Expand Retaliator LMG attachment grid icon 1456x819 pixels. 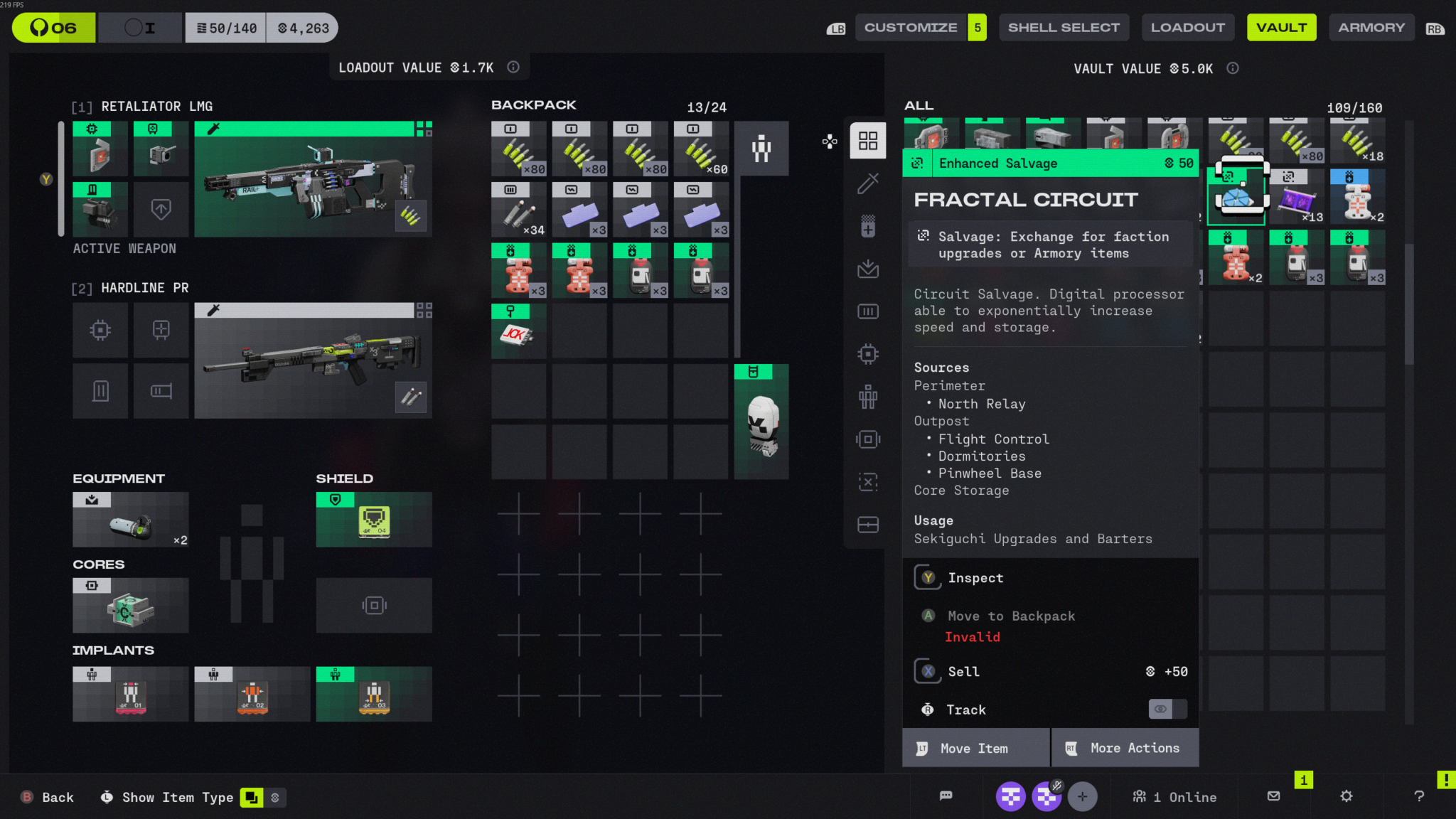[x=424, y=129]
